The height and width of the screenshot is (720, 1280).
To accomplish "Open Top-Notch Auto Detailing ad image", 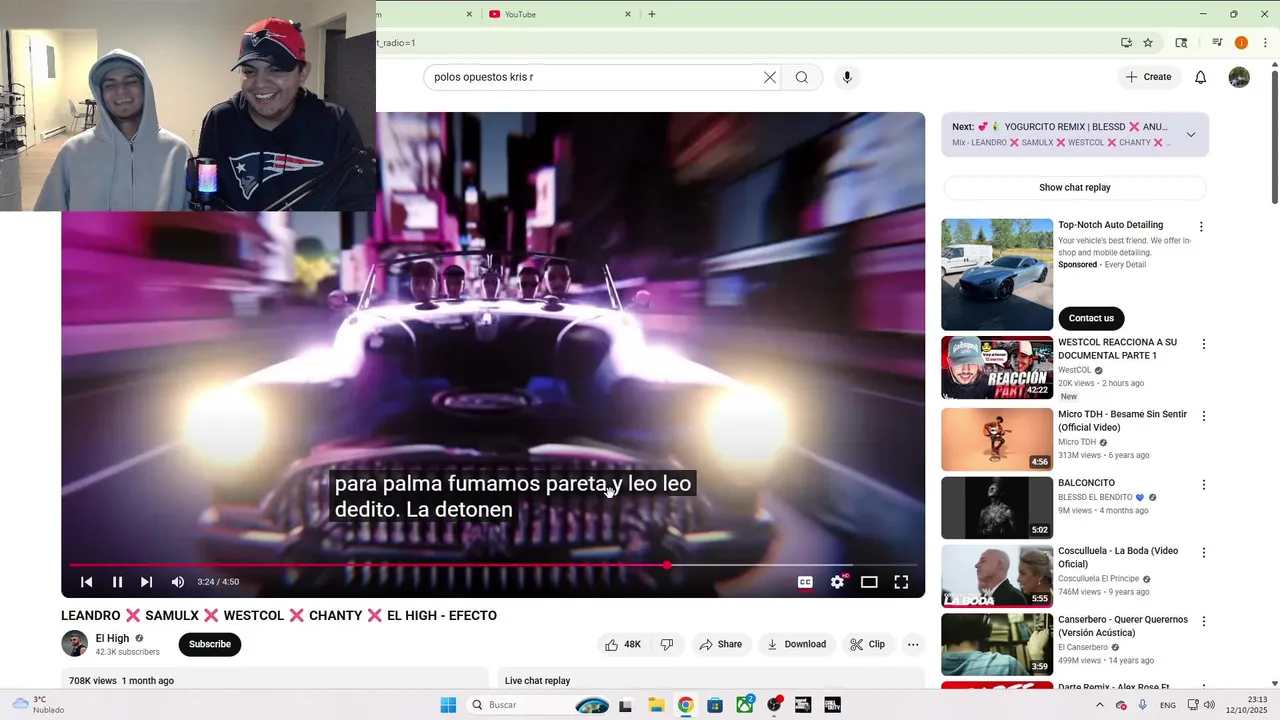I will pyautogui.click(x=997, y=274).
